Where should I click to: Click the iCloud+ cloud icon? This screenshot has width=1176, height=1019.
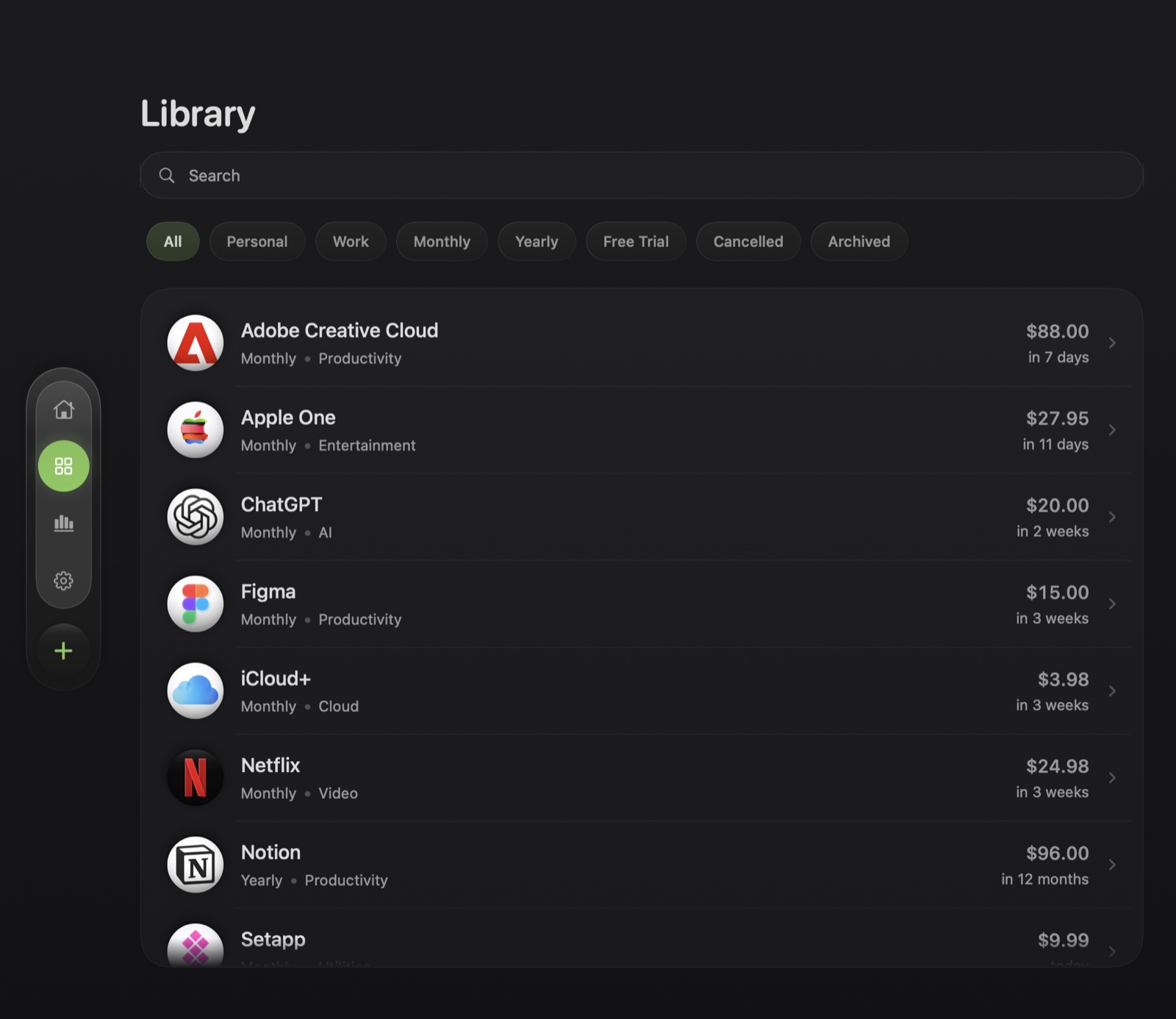(196, 691)
